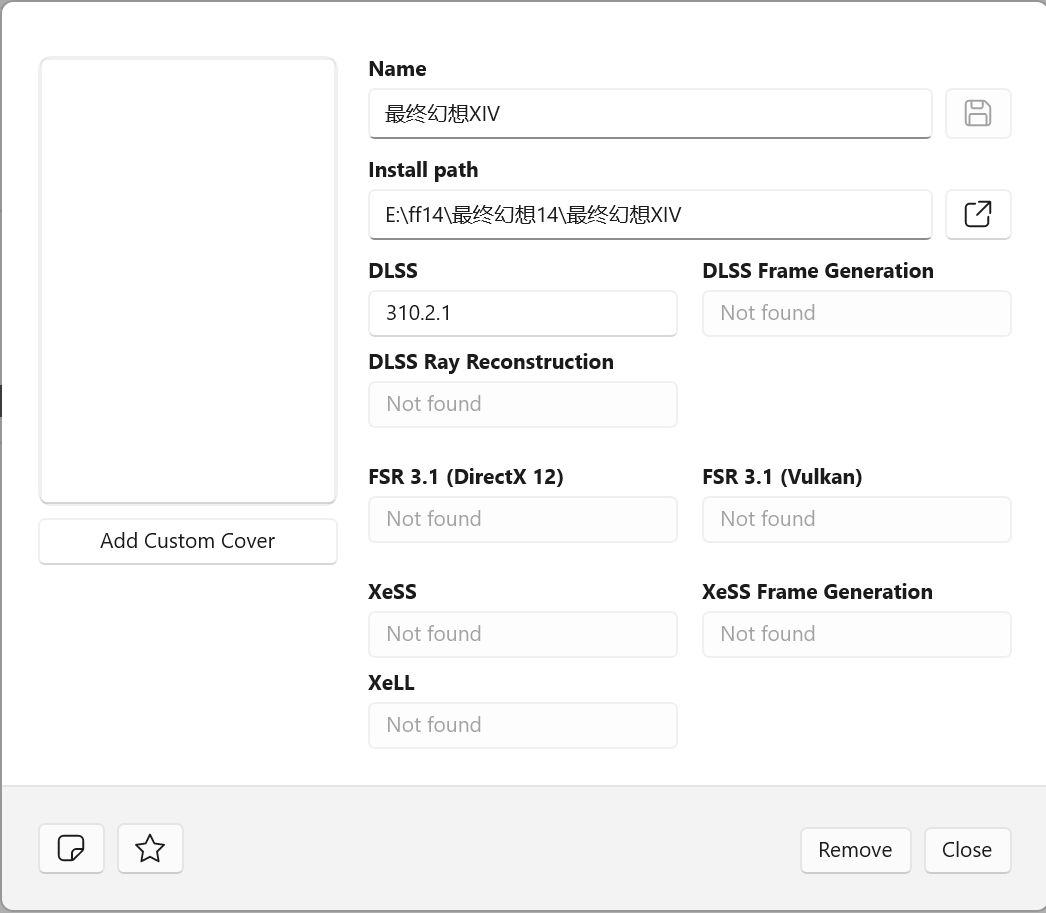This screenshot has height=913, width=1046.
Task: Open the XeSS Frame Generation selector
Action: pyautogui.click(x=856, y=634)
